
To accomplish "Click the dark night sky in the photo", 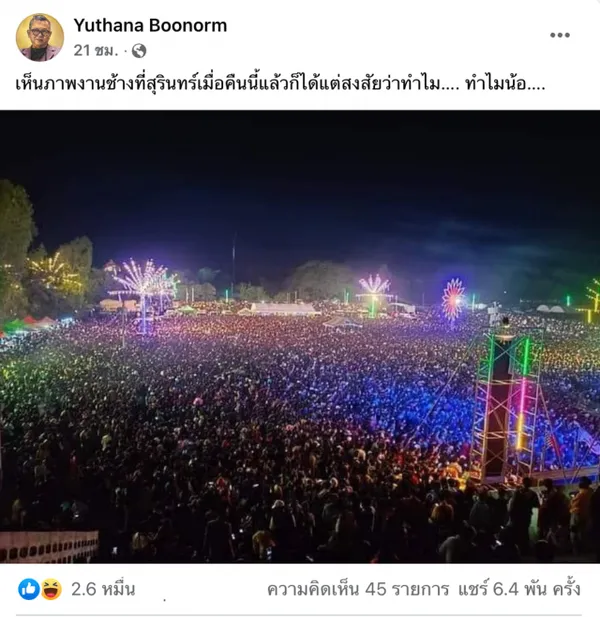I will 300,177.
